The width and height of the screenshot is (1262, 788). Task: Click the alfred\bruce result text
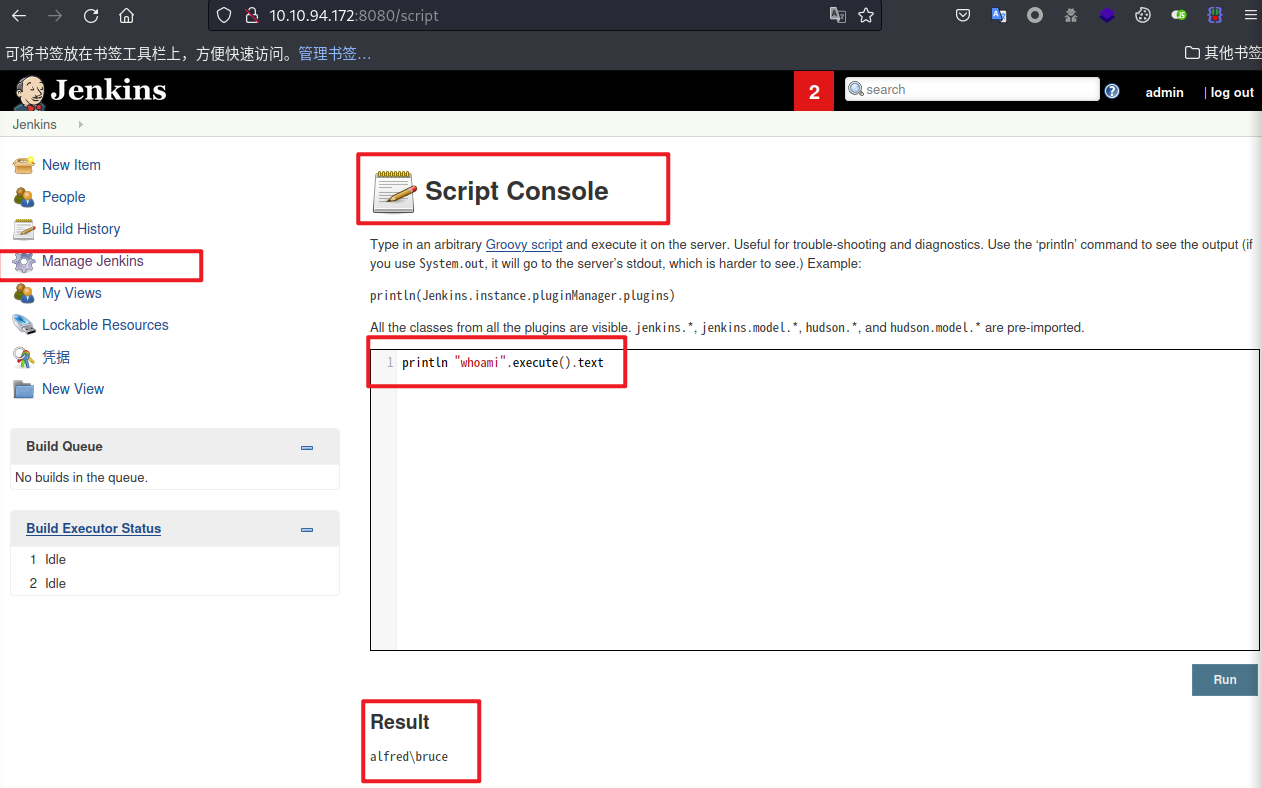(x=409, y=756)
